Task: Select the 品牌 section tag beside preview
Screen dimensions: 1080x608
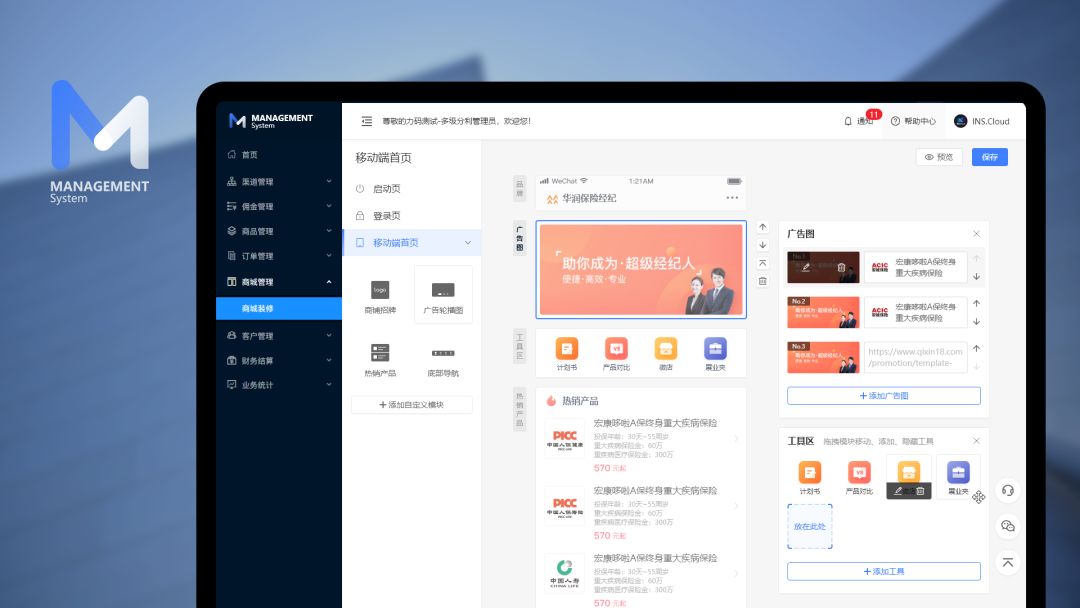Action: (x=520, y=189)
